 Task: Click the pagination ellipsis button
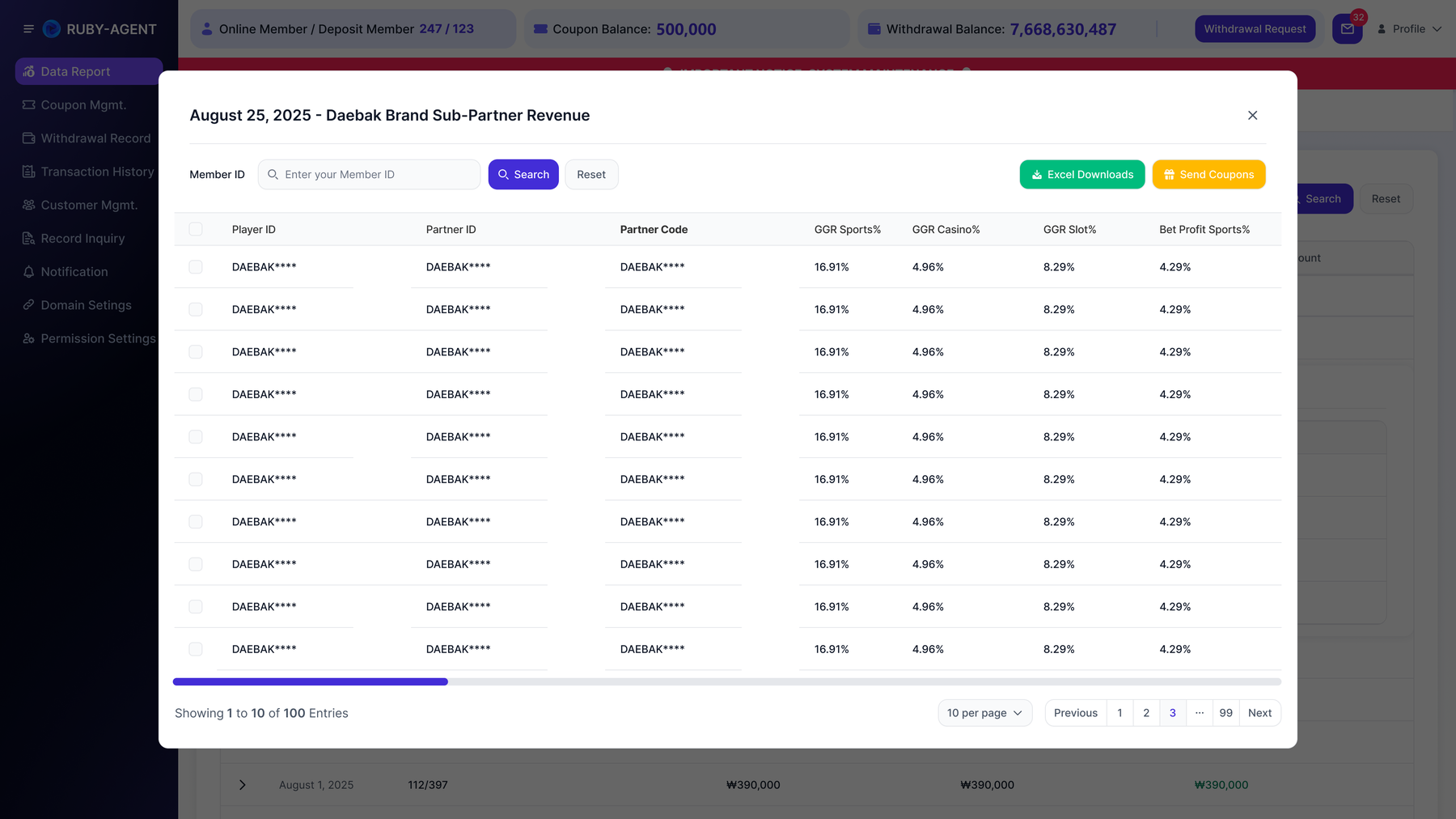(1200, 713)
